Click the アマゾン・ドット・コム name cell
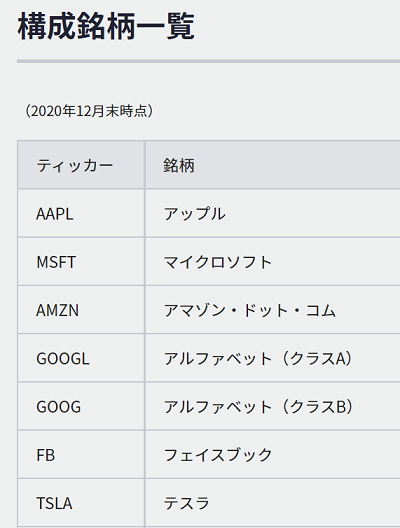This screenshot has width=400, height=528. point(273,310)
